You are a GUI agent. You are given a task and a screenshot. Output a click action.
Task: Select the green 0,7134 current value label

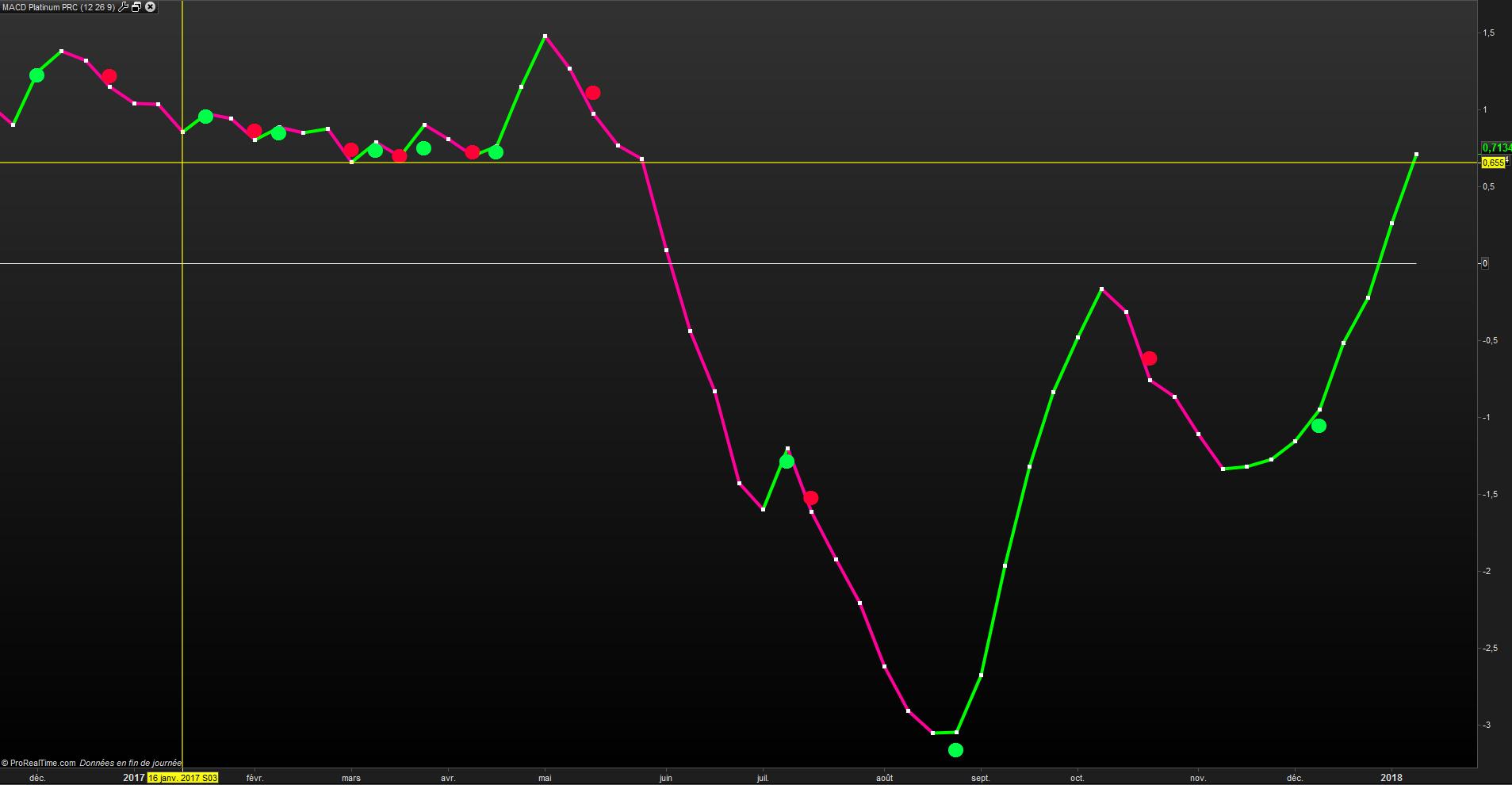tap(1496, 147)
